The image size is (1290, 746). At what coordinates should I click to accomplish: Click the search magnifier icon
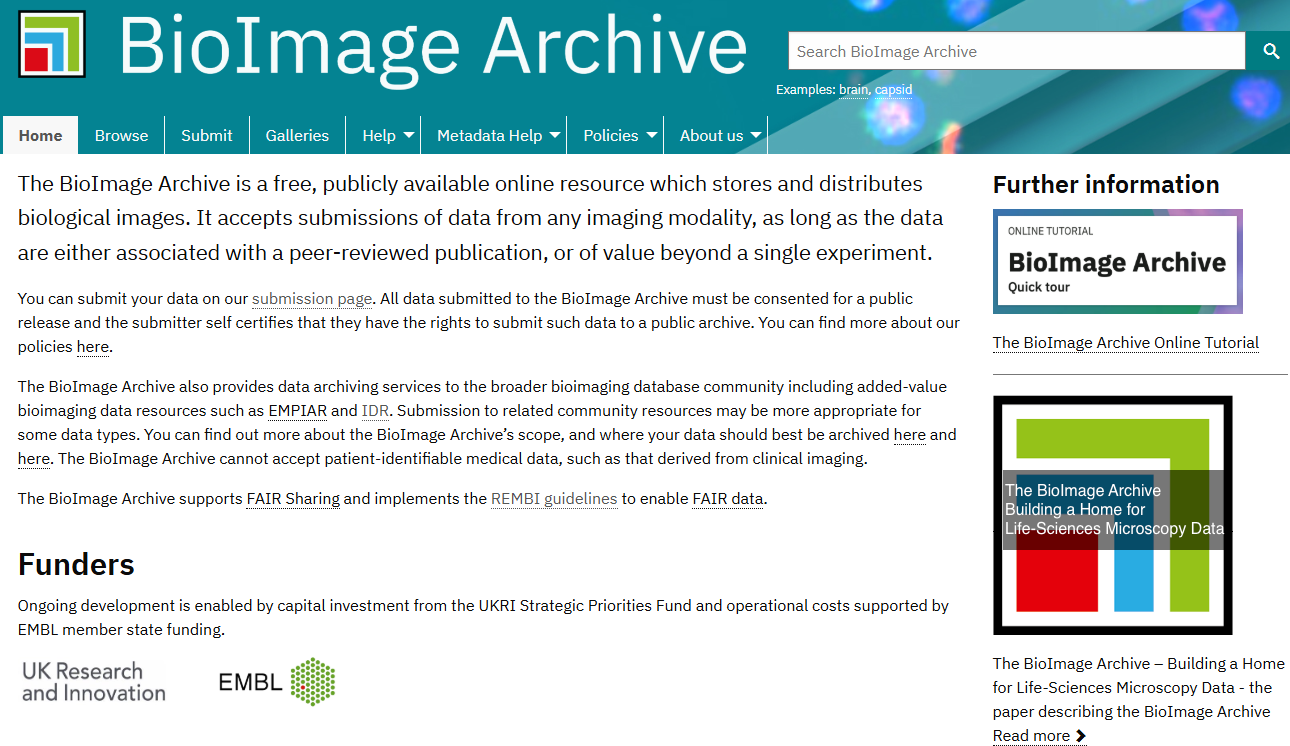(x=1270, y=50)
